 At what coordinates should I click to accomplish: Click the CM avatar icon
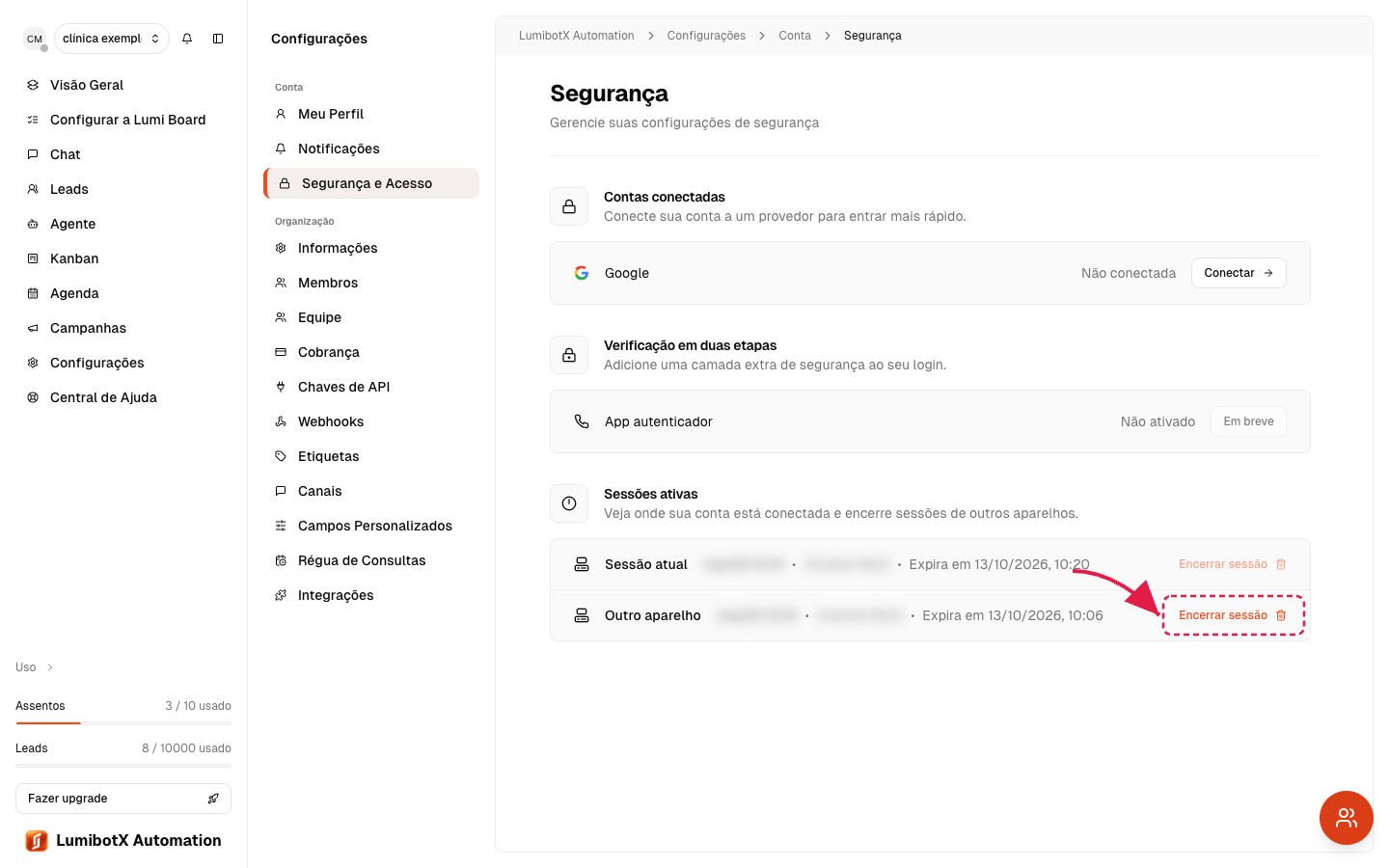click(x=35, y=39)
